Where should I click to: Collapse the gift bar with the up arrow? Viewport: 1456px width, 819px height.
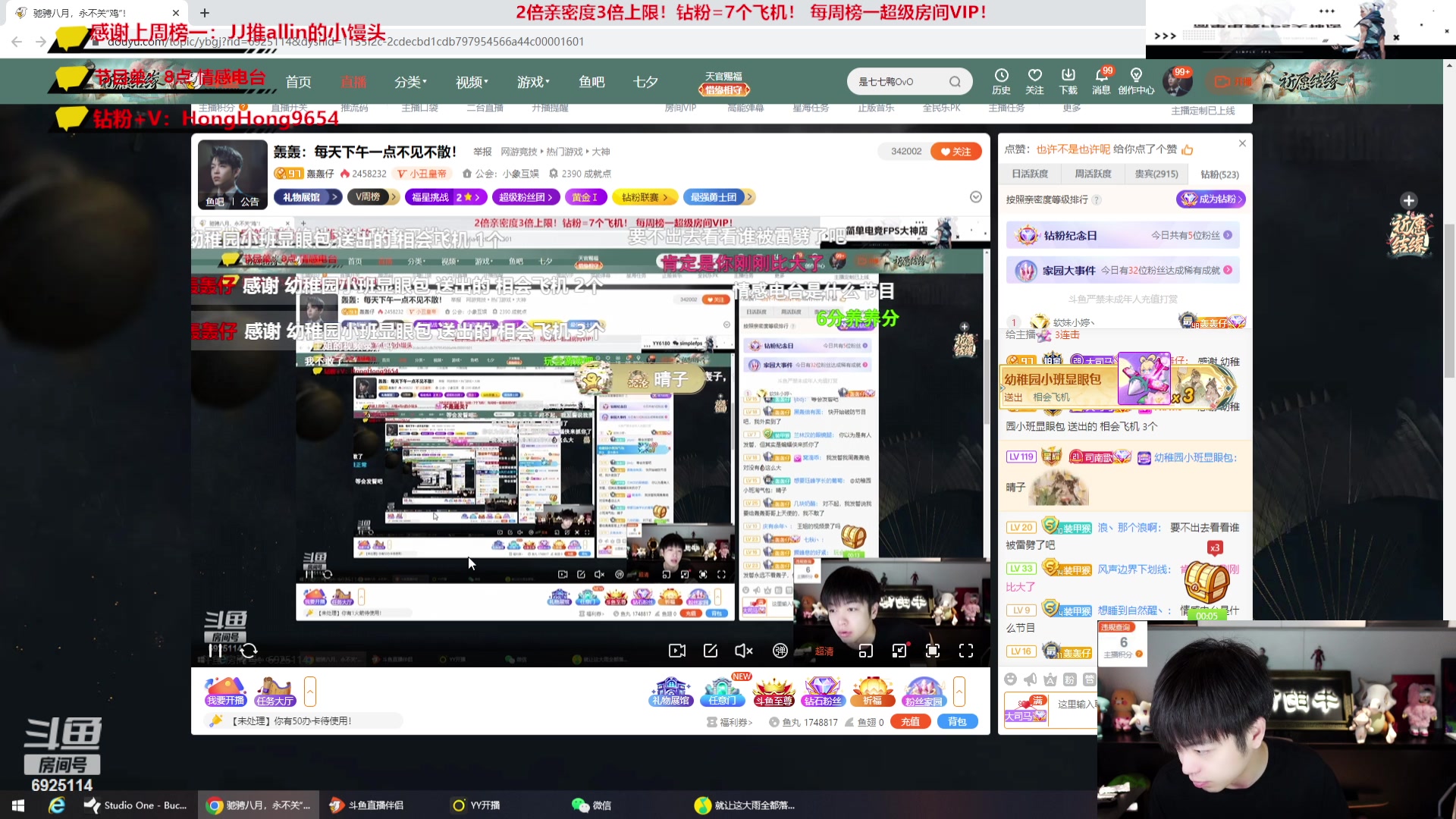pyautogui.click(x=959, y=692)
